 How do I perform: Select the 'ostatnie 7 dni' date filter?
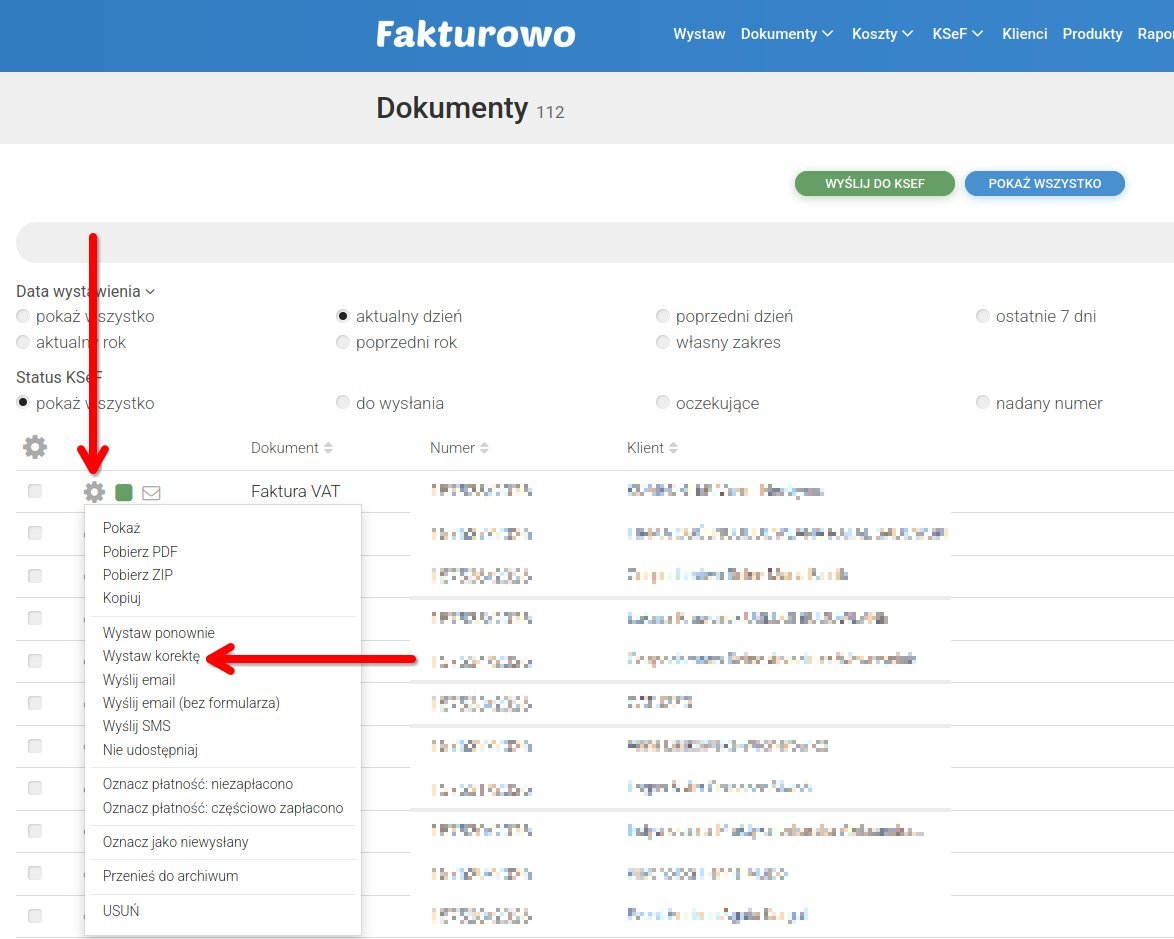(x=983, y=316)
